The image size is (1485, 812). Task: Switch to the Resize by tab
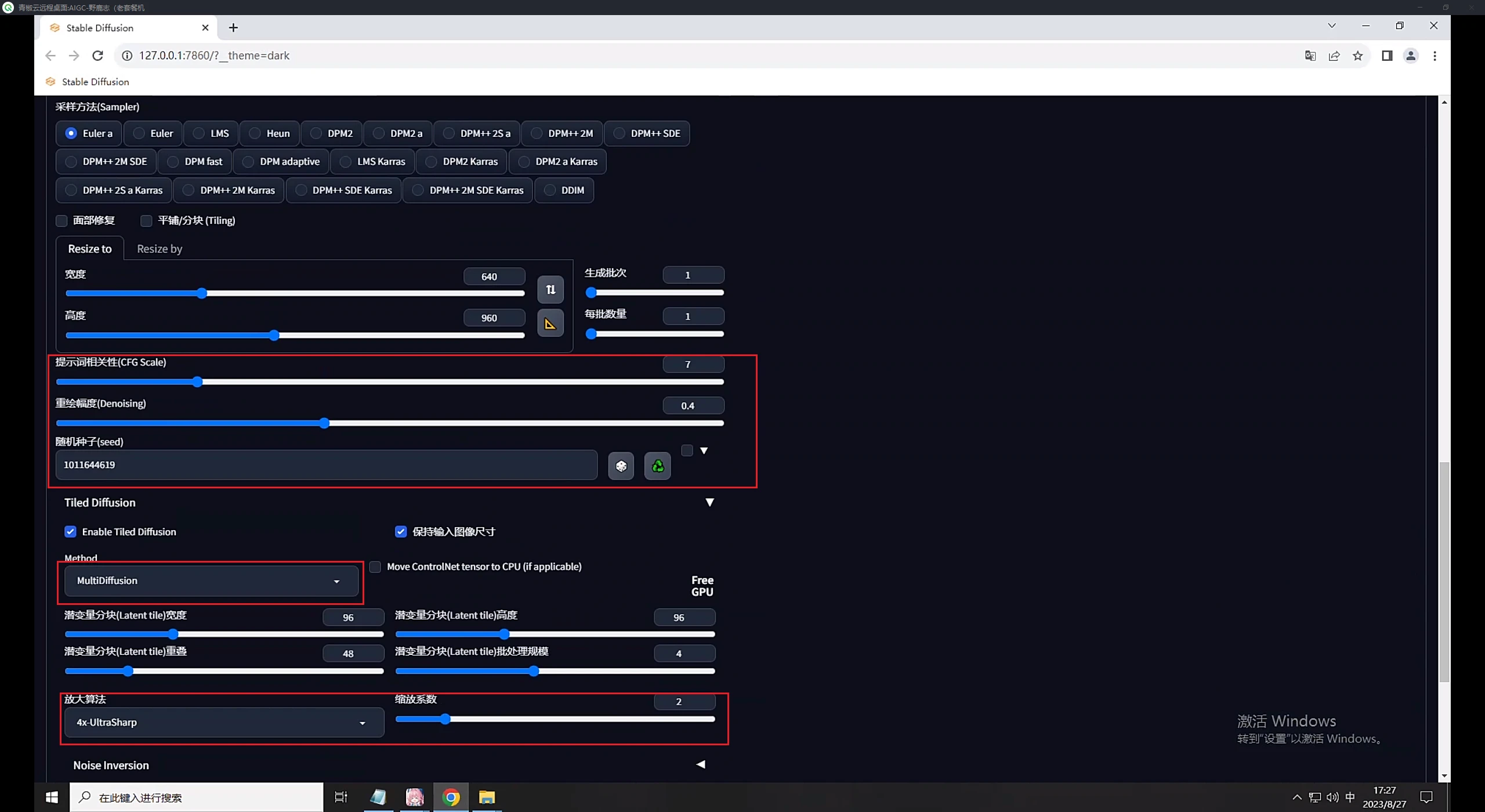tap(160, 249)
